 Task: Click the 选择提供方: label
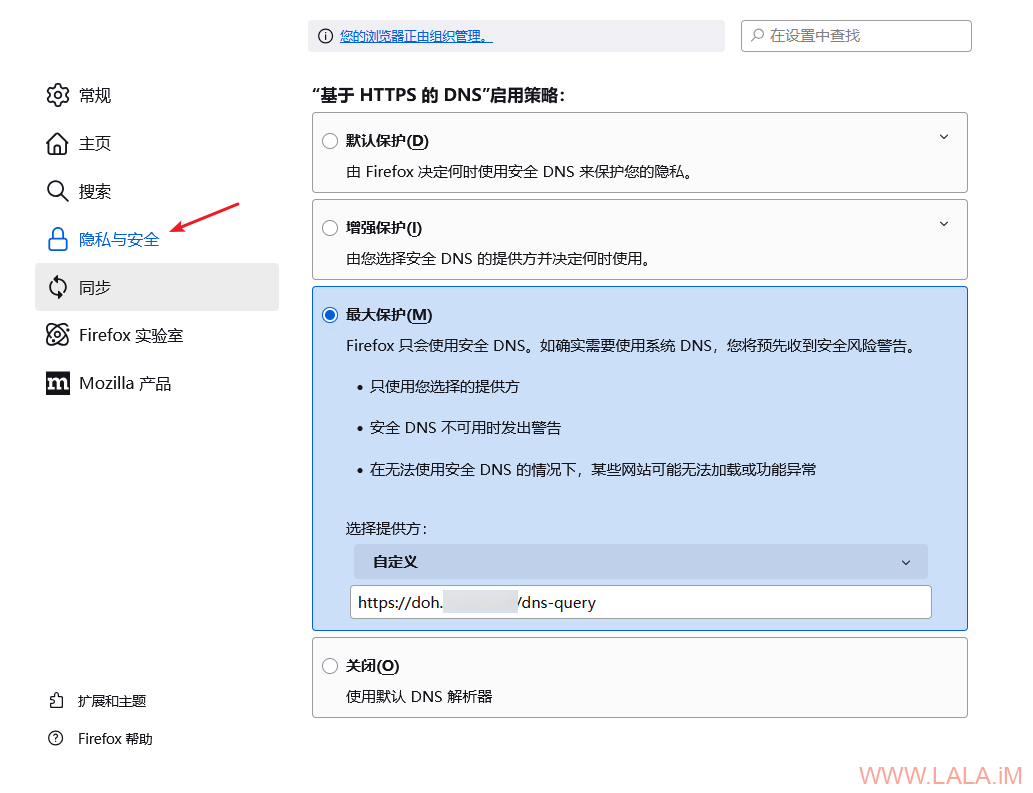(x=387, y=528)
